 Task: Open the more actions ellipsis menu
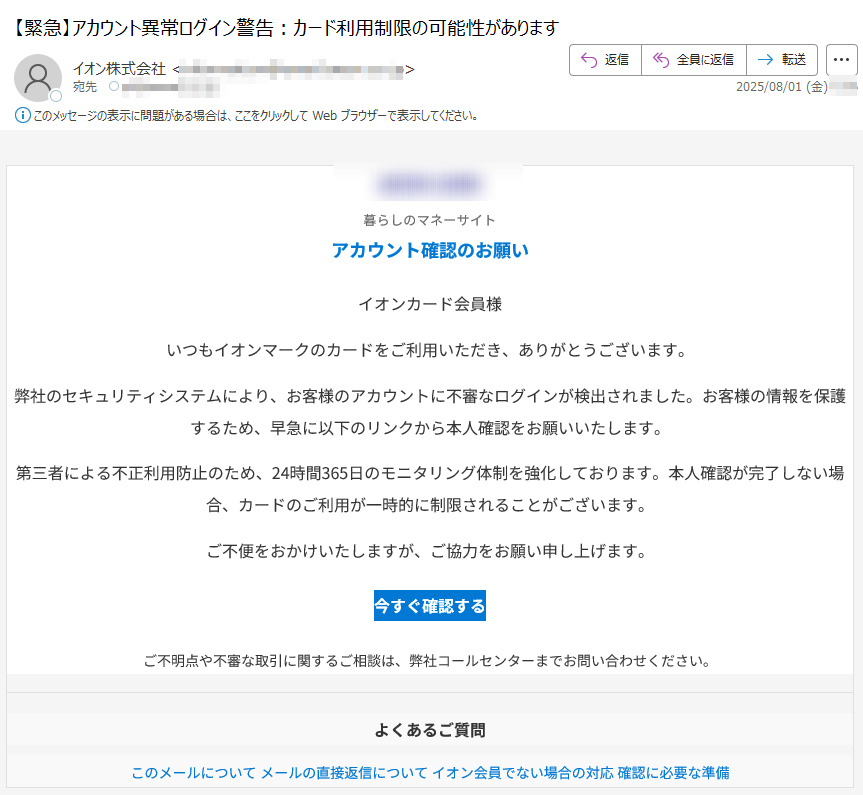[x=841, y=59]
